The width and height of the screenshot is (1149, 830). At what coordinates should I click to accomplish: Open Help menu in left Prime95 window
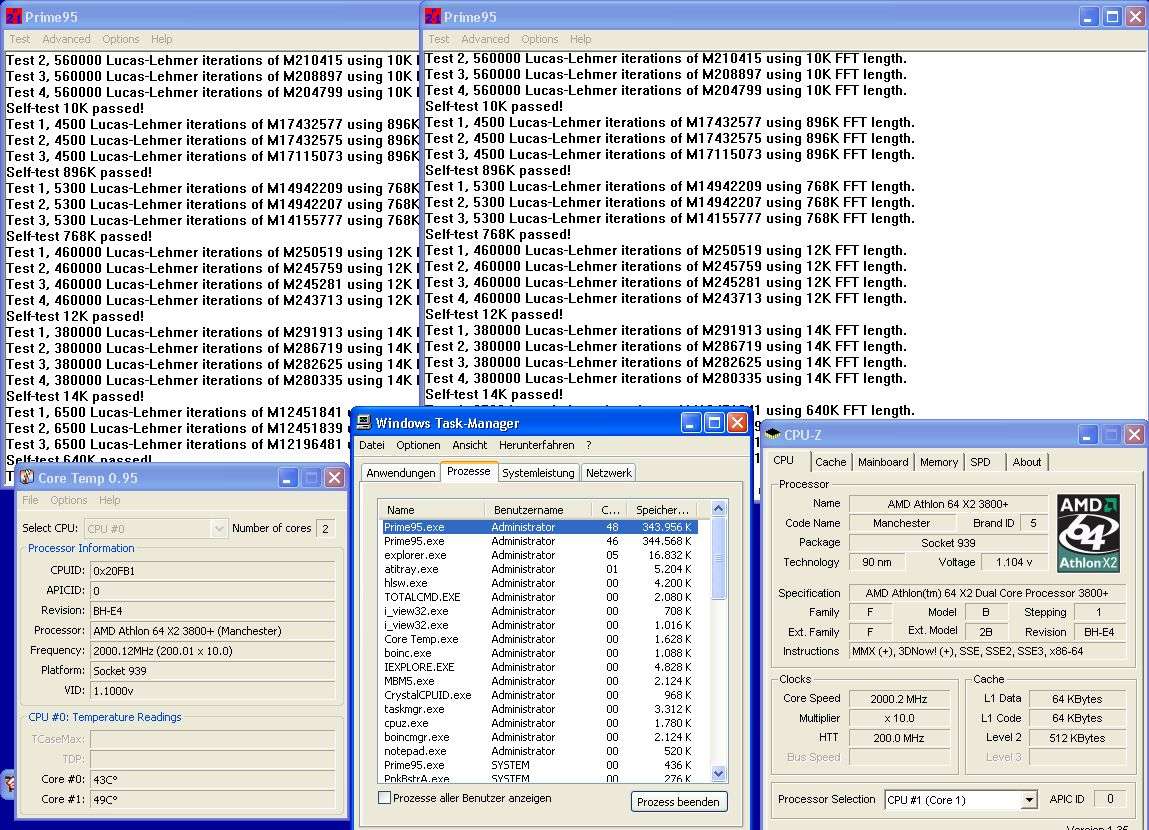point(161,39)
